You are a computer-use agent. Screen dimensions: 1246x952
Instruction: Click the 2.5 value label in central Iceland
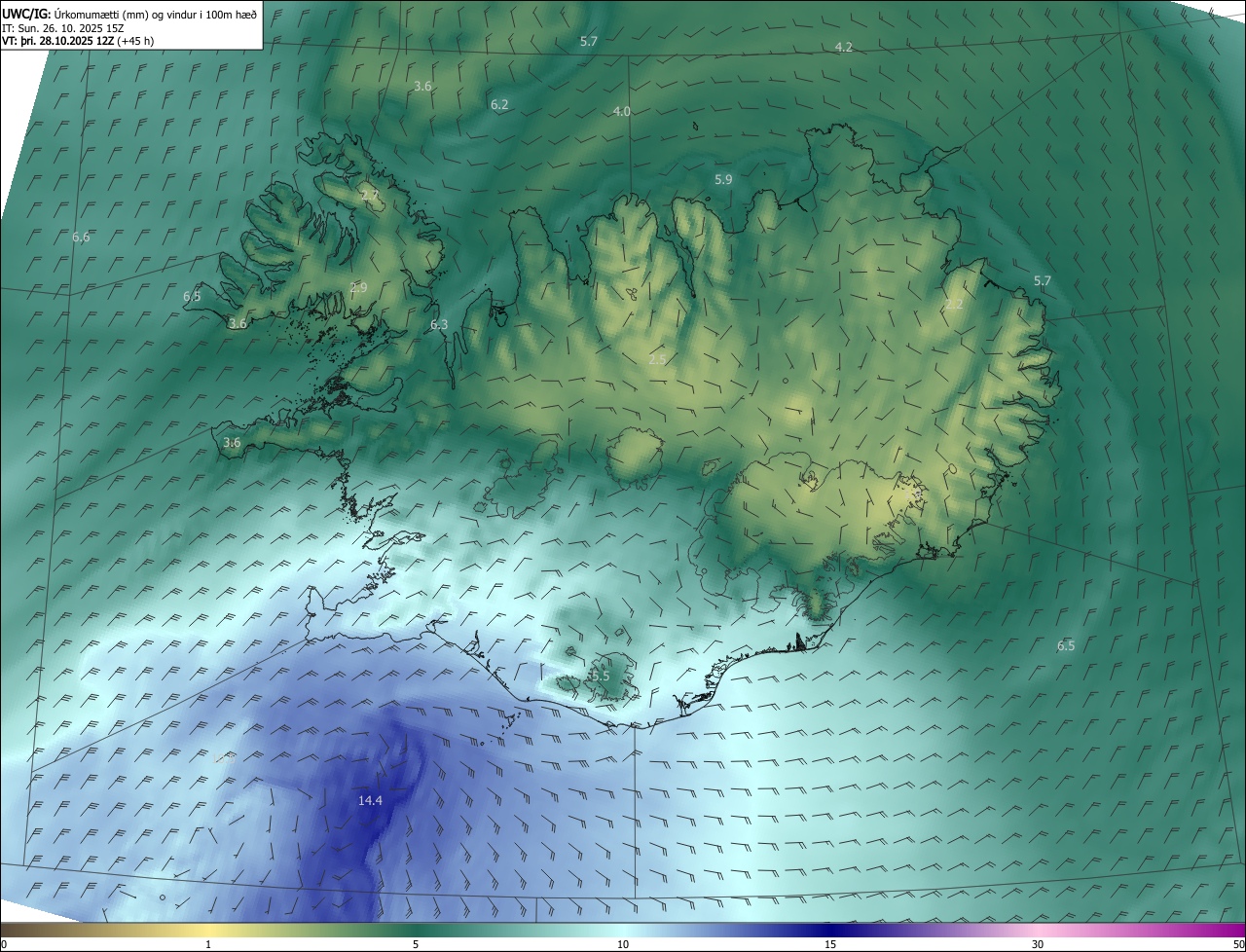(x=657, y=359)
